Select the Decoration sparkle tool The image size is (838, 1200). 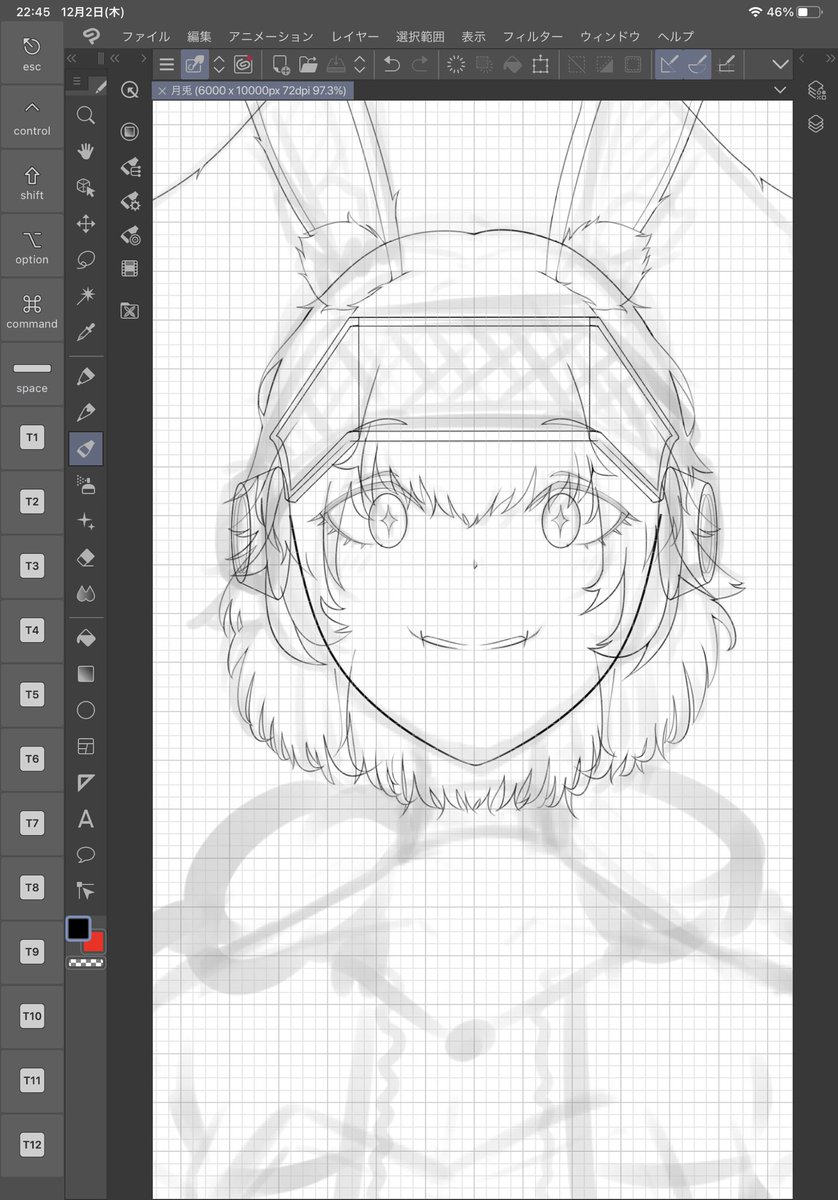coord(86,521)
